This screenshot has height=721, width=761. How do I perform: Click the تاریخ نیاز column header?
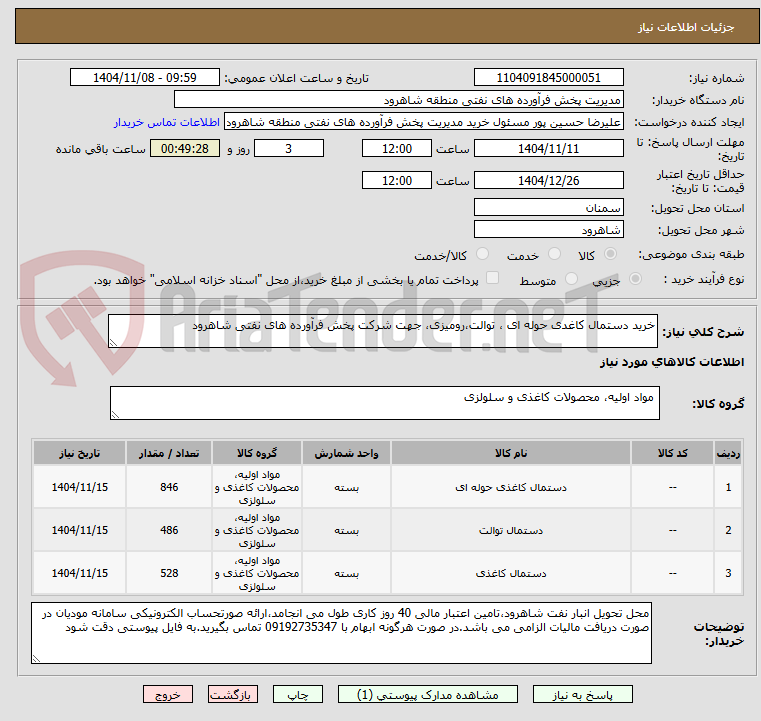click(80, 453)
